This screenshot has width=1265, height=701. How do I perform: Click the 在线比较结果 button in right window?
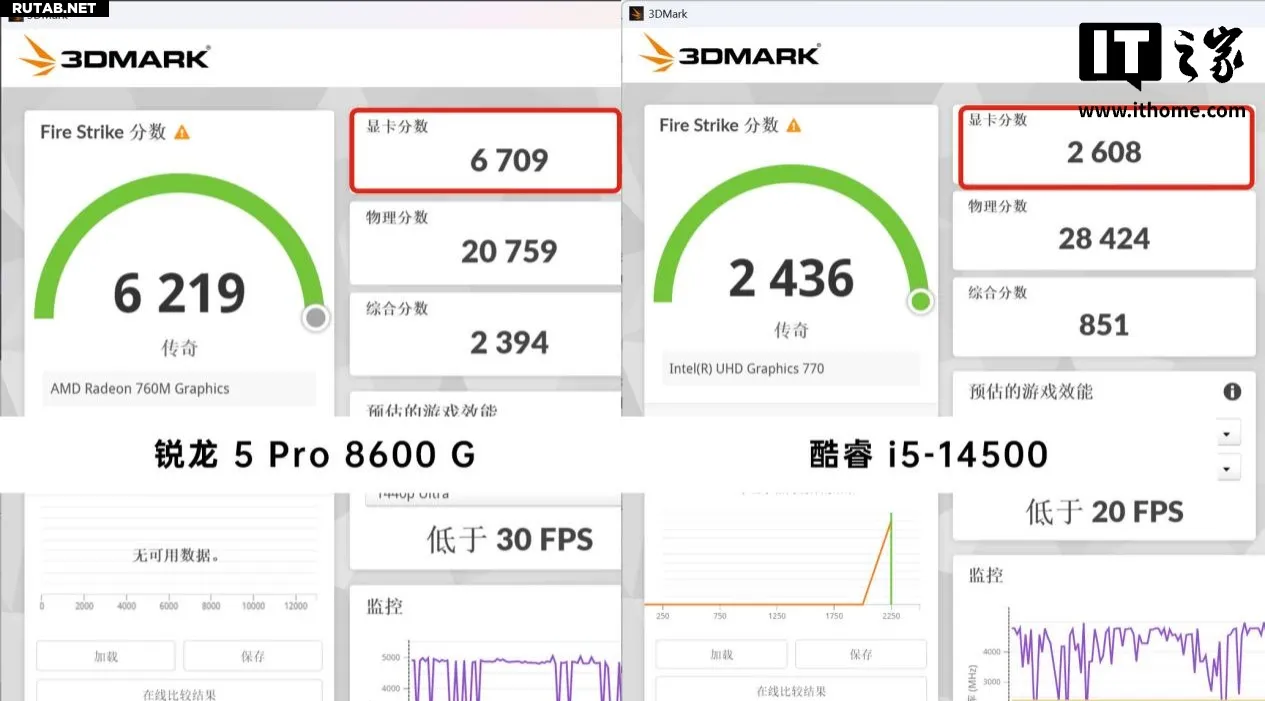click(x=791, y=689)
